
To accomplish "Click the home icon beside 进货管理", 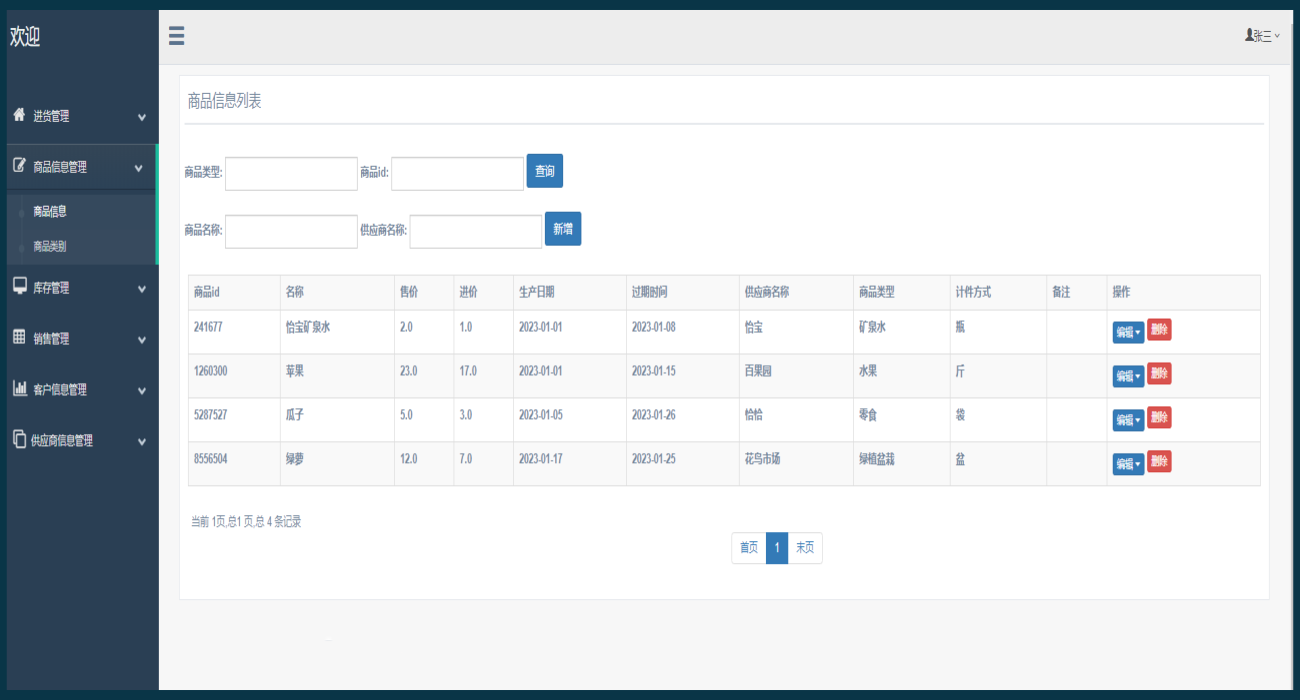I will 19,115.
